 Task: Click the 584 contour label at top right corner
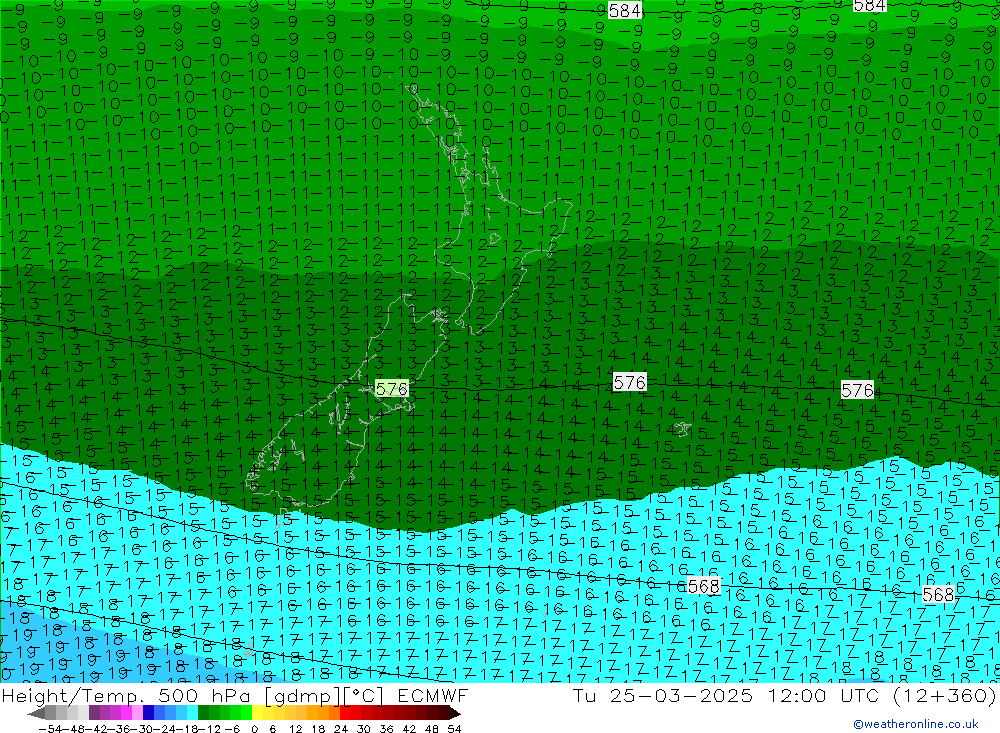pos(869,5)
